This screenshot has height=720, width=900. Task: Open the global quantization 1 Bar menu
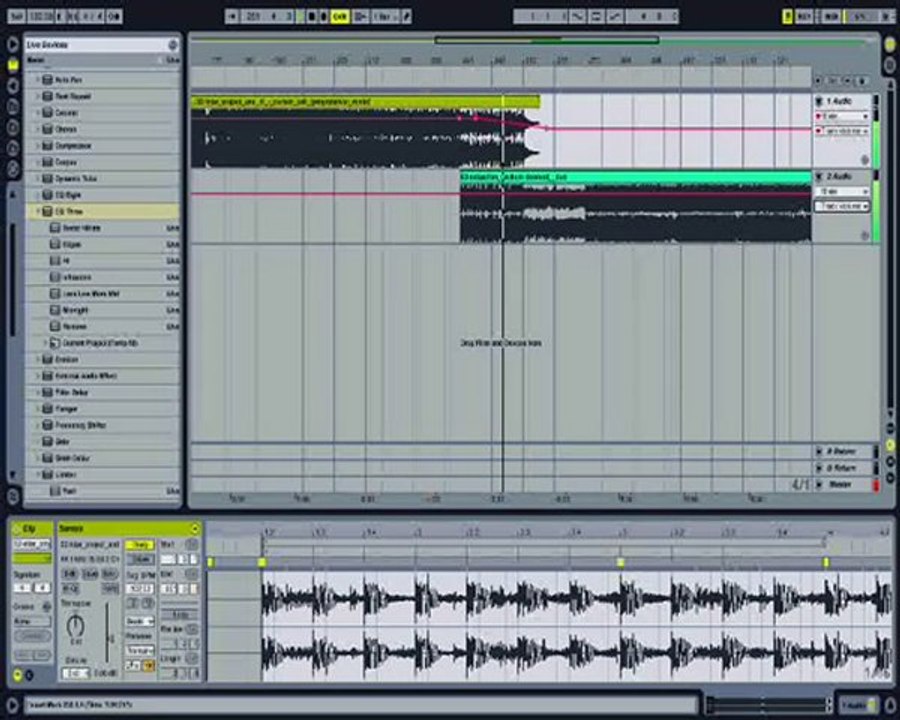pos(385,17)
